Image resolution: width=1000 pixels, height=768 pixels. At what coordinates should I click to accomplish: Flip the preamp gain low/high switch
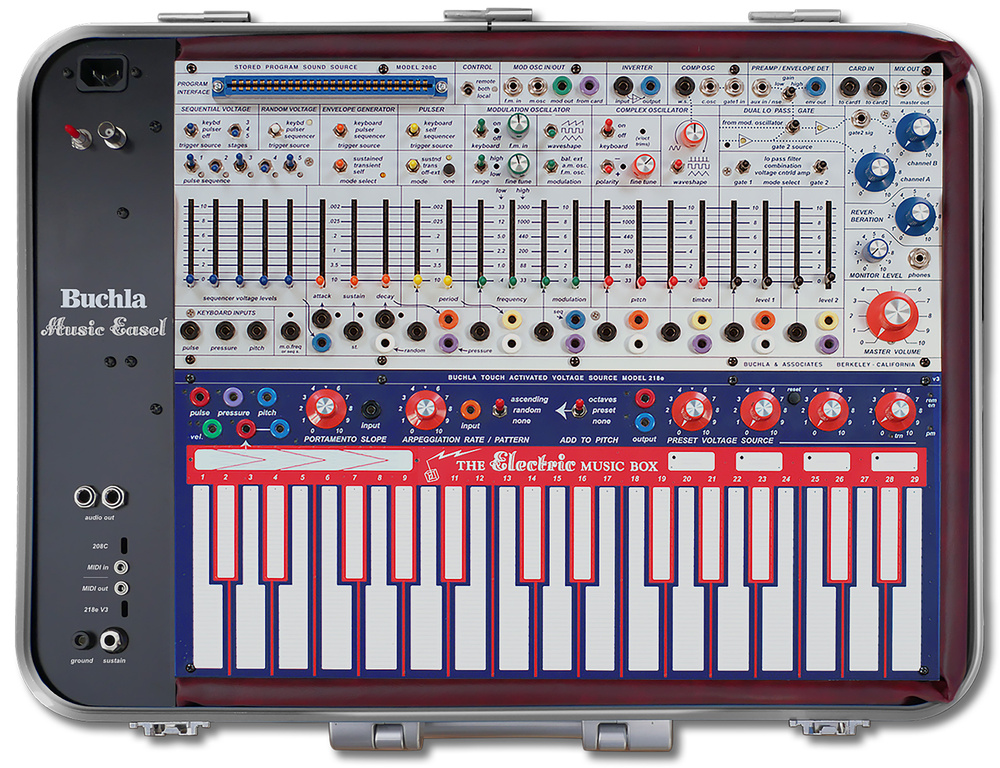(x=789, y=93)
